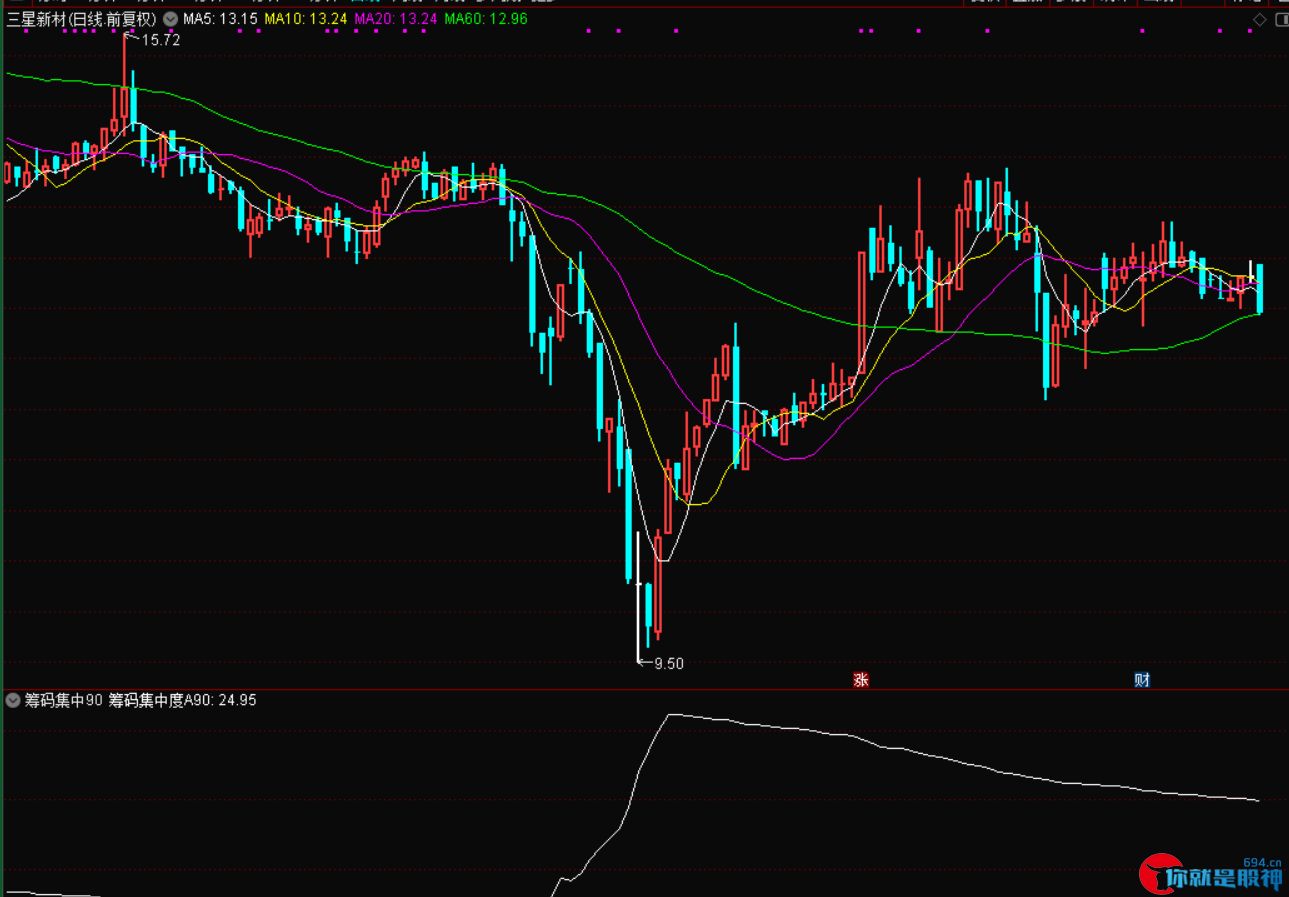Open the blue 财 event marker
This screenshot has height=897, width=1289.
pyautogui.click(x=1142, y=680)
